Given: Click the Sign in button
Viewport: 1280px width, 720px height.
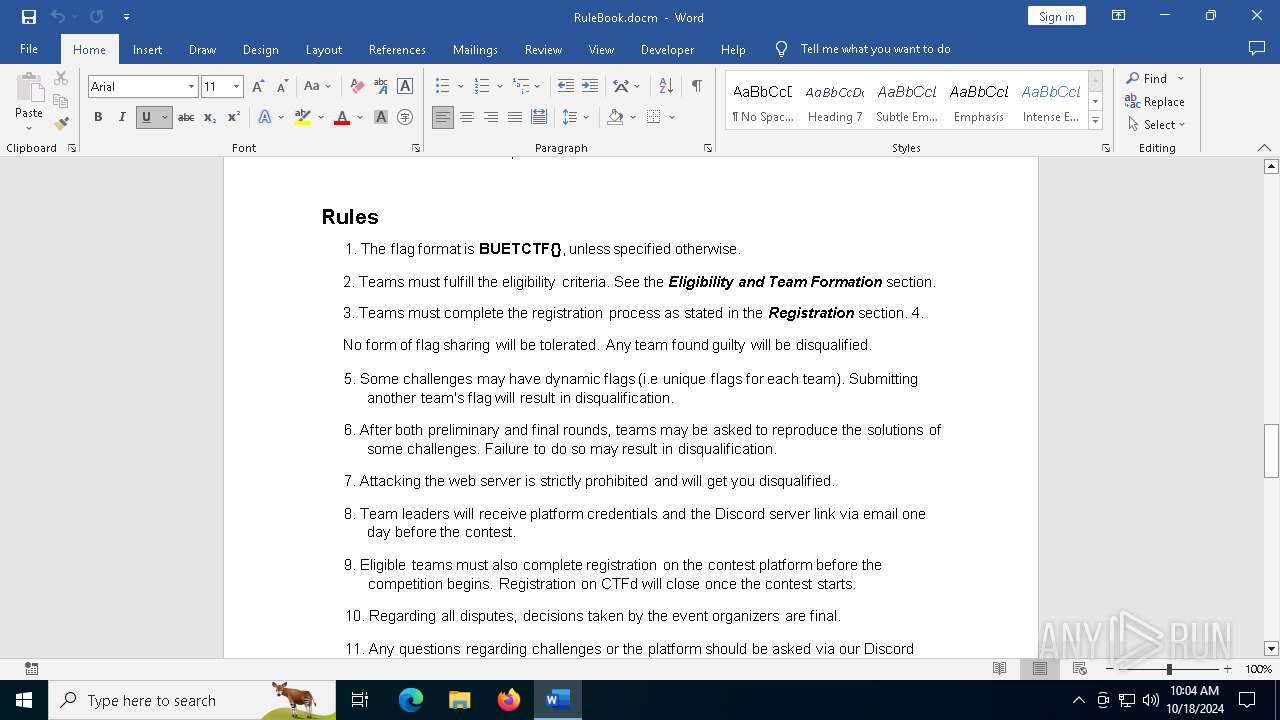Looking at the screenshot, I should tap(1056, 16).
